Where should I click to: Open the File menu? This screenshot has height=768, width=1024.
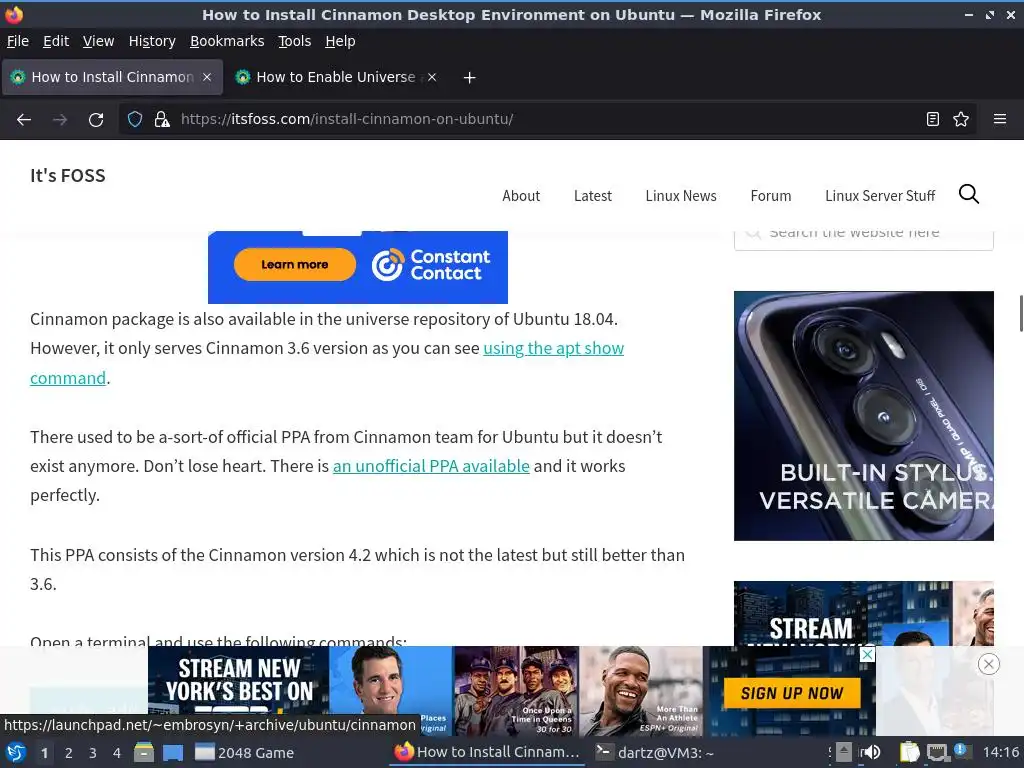tap(18, 41)
